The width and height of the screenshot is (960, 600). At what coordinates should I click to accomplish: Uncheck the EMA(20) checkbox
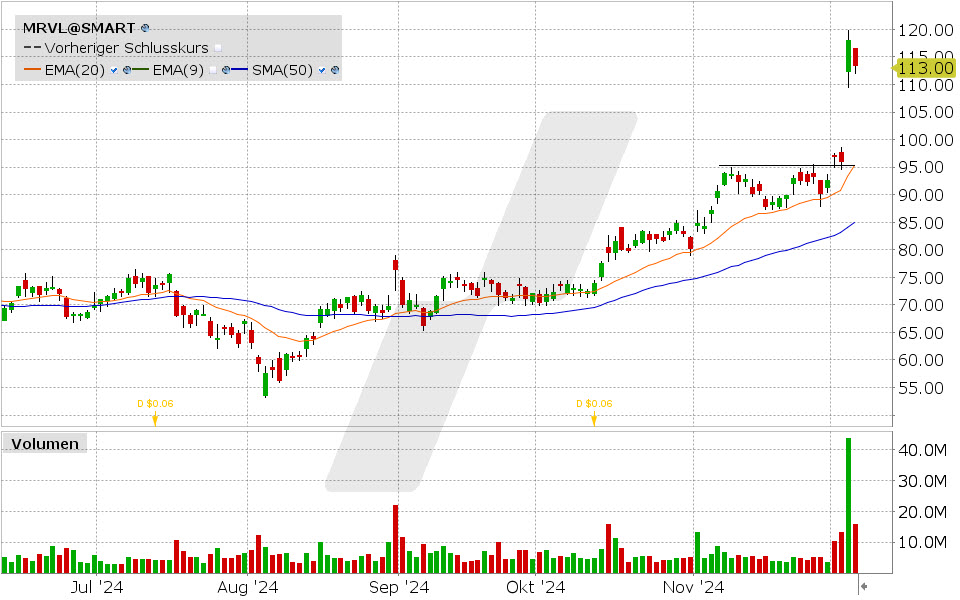tap(114, 70)
